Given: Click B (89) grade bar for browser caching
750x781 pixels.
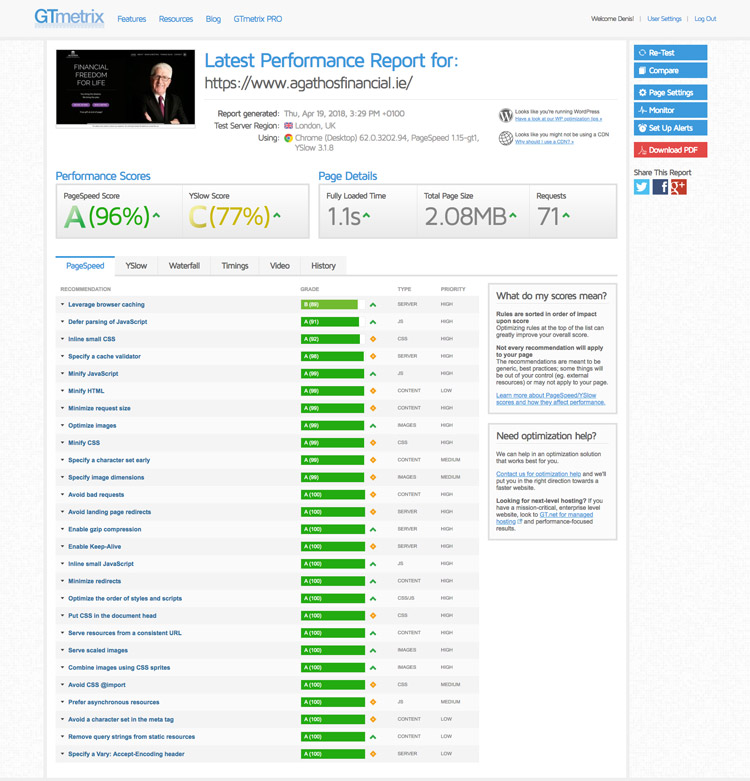Looking at the screenshot, I should 329,304.
